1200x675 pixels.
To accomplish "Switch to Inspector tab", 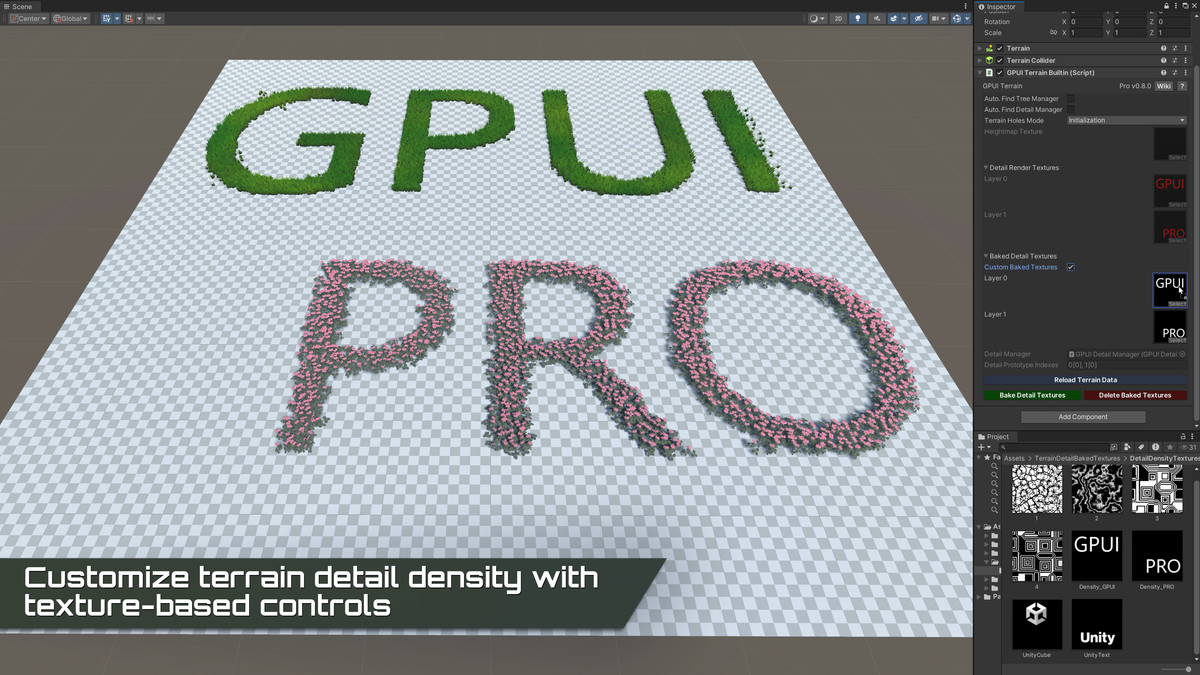I will click(997, 6).
